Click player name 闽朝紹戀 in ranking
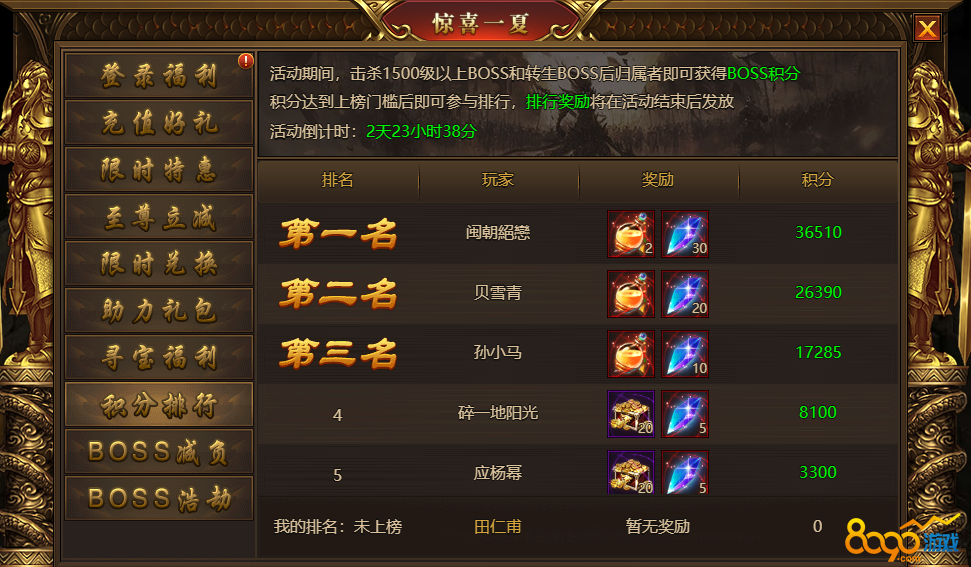This screenshot has width=971, height=567. pos(498,233)
